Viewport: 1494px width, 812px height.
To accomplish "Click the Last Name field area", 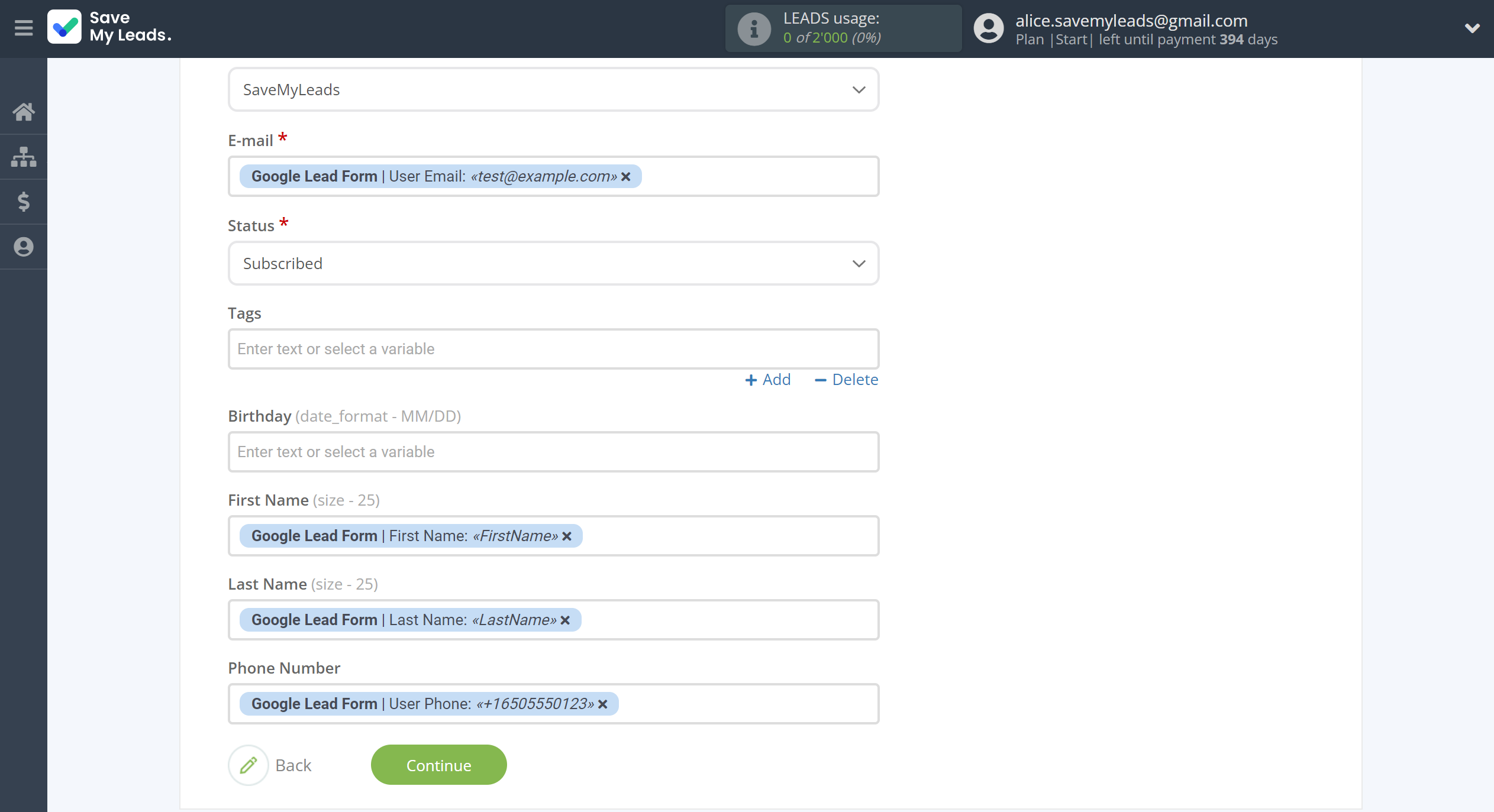I will (x=553, y=620).
